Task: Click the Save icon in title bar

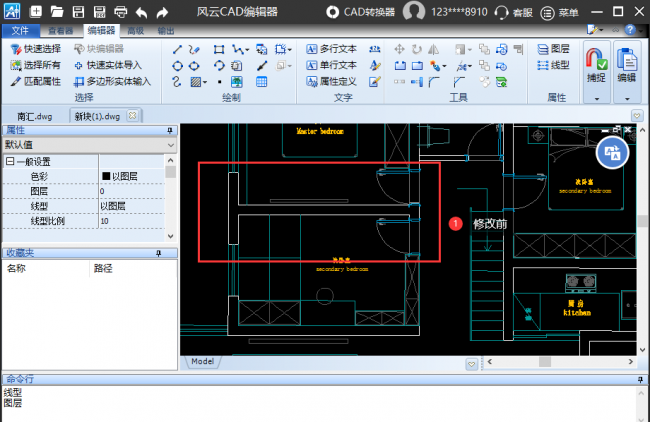Action: [78, 12]
